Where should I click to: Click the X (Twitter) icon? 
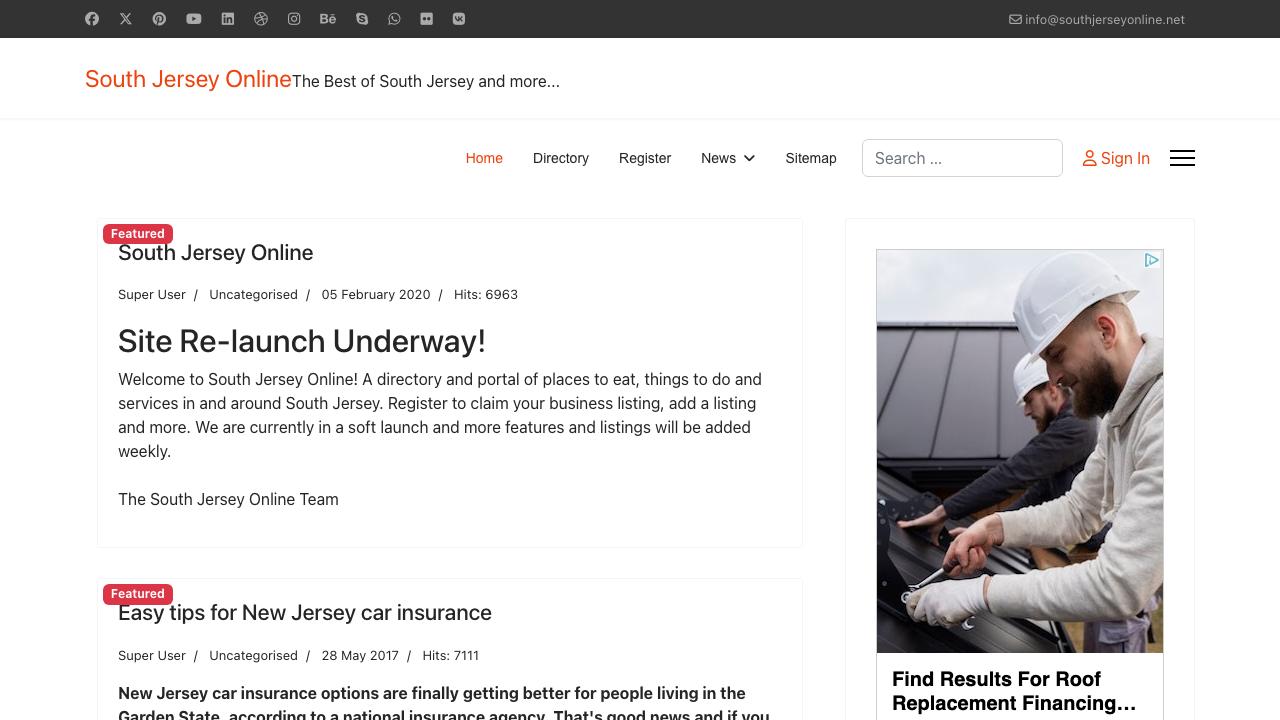pos(126,19)
